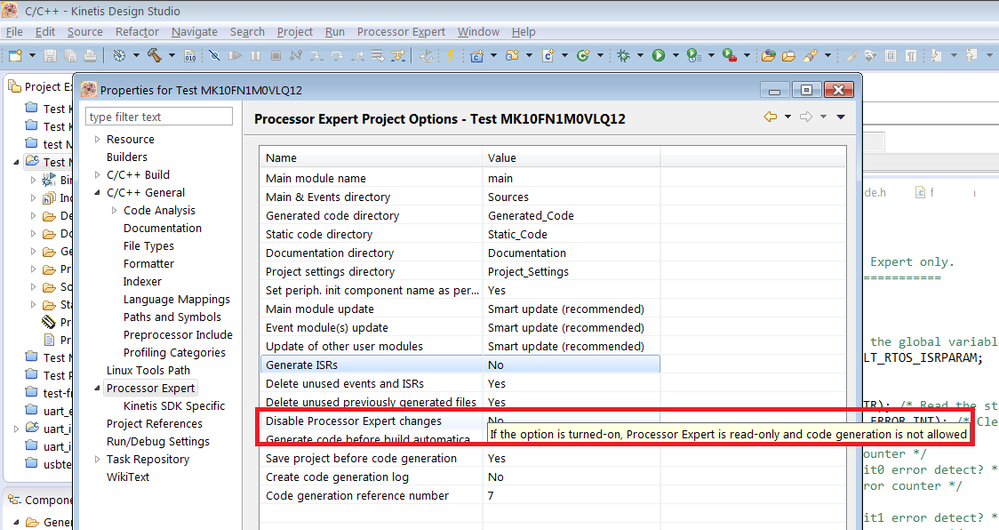Open the Project menu
Image resolution: width=999 pixels, height=530 pixels.
[x=294, y=32]
